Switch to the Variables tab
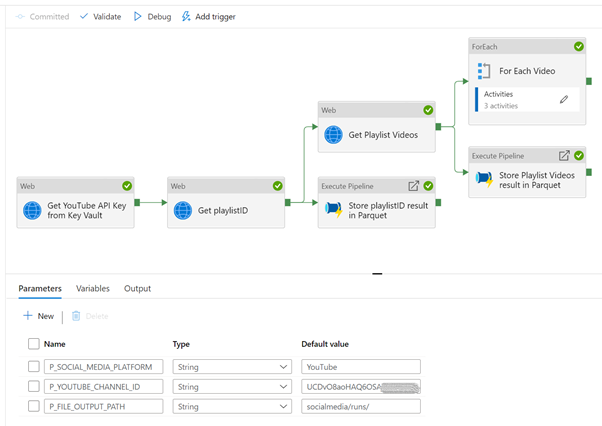Screen dimensions: 602x426 (x=93, y=289)
